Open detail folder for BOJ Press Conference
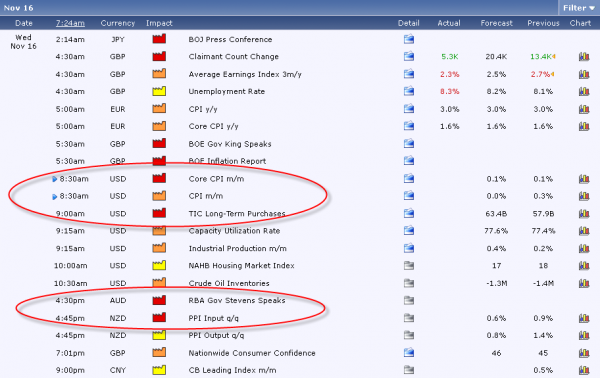600x378 pixels. click(x=409, y=39)
